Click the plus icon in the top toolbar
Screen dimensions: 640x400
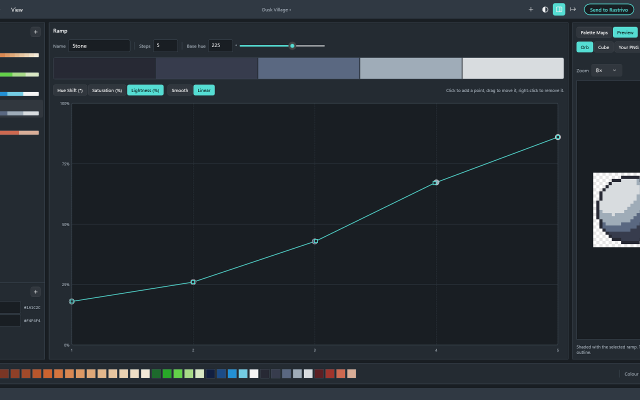point(531,9)
